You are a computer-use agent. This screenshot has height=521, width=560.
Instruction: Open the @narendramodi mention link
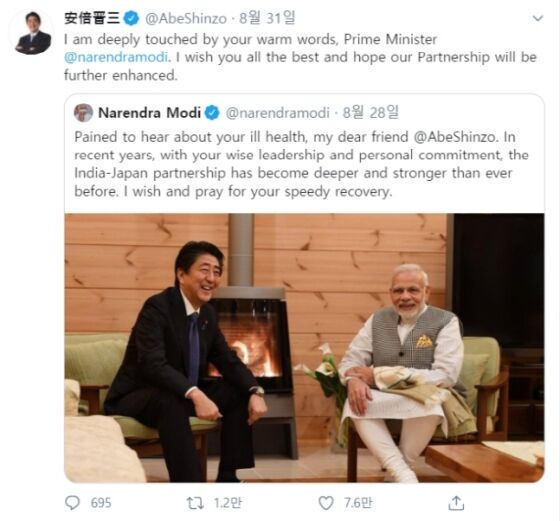click(x=116, y=57)
